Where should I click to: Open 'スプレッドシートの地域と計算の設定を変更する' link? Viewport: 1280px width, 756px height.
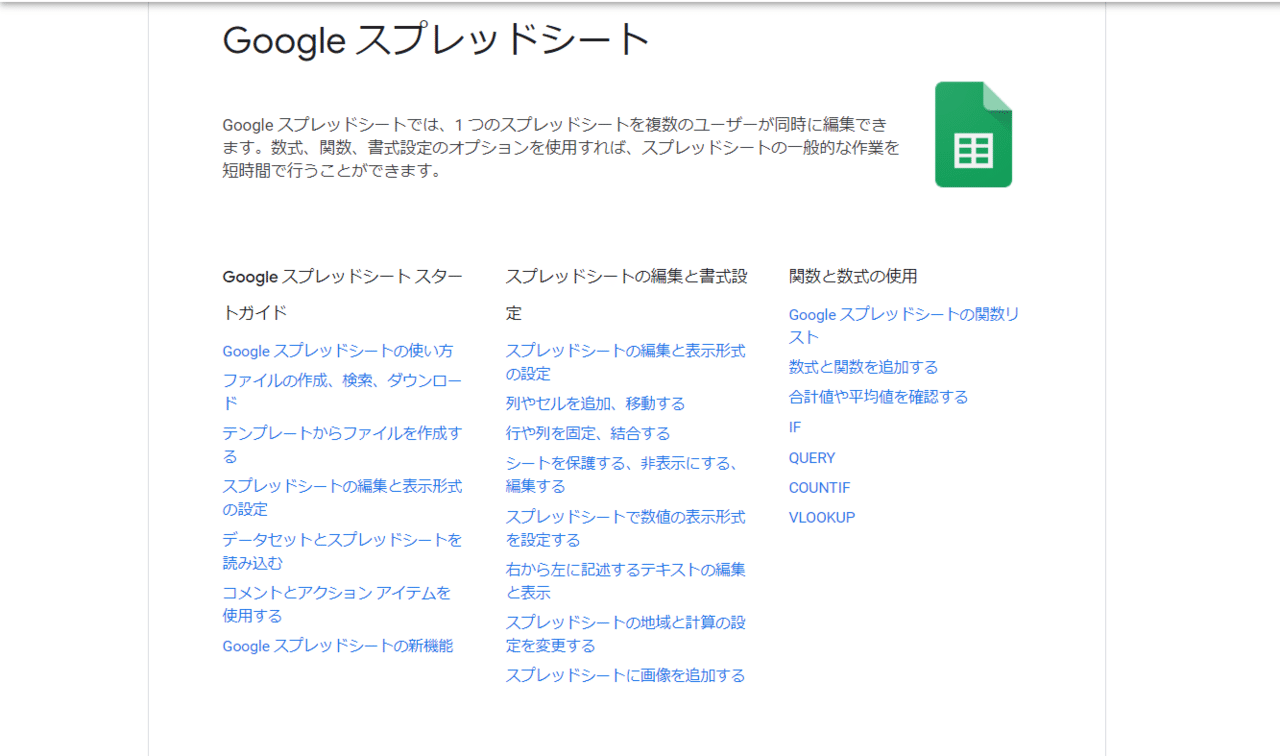tap(625, 634)
